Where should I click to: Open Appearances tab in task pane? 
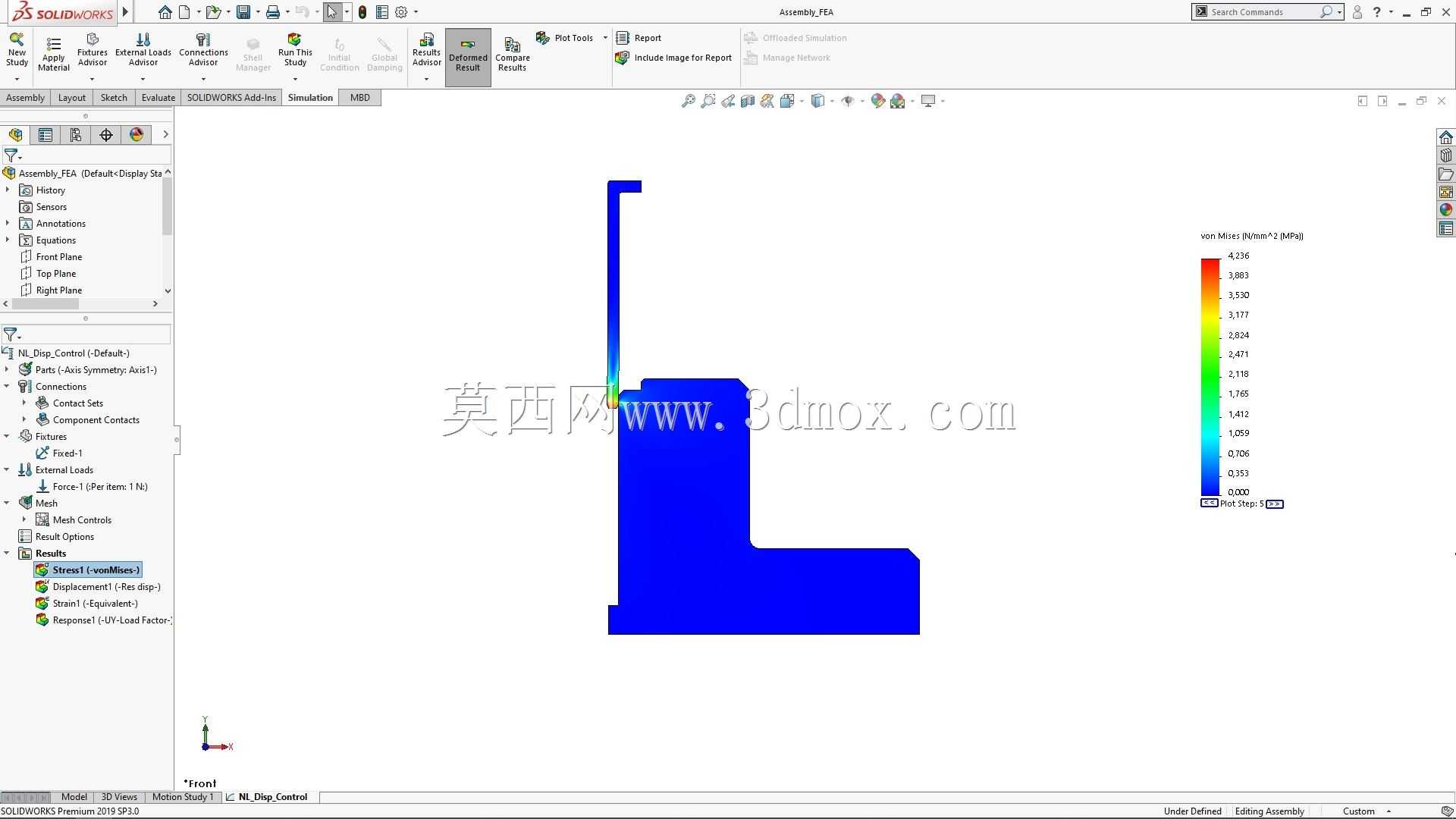point(1445,210)
